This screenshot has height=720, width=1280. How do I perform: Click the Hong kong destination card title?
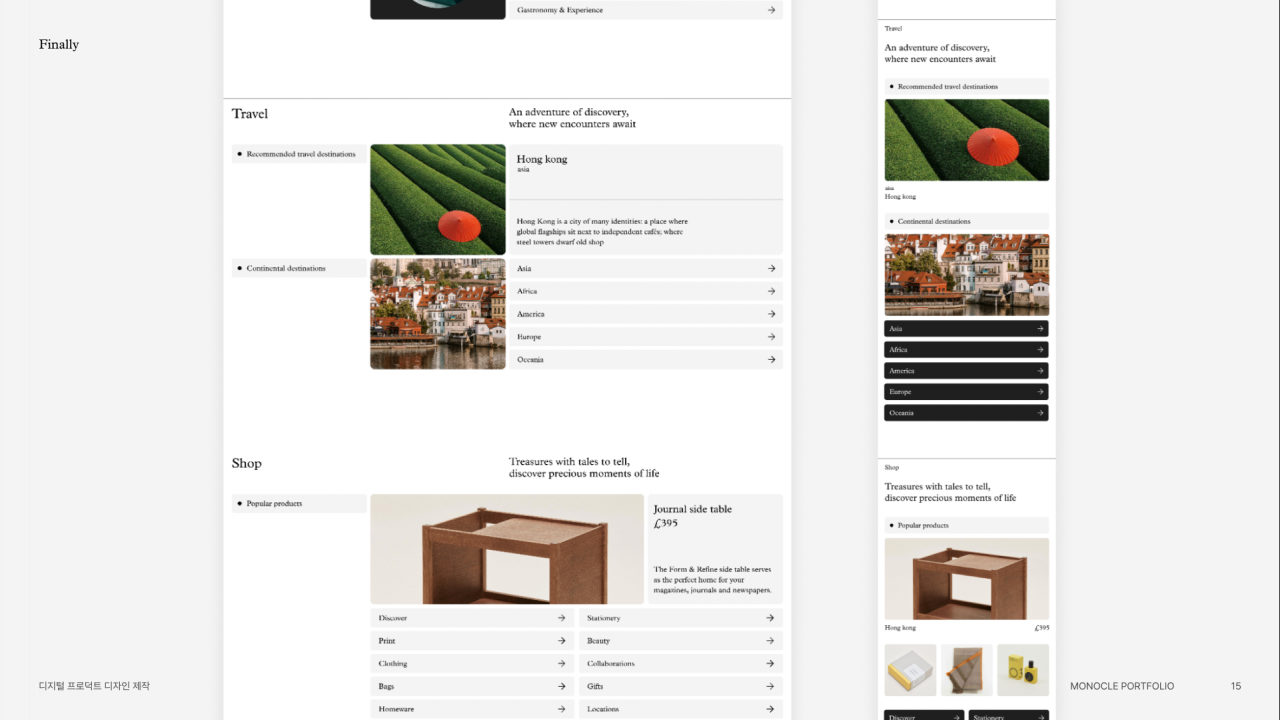click(542, 159)
